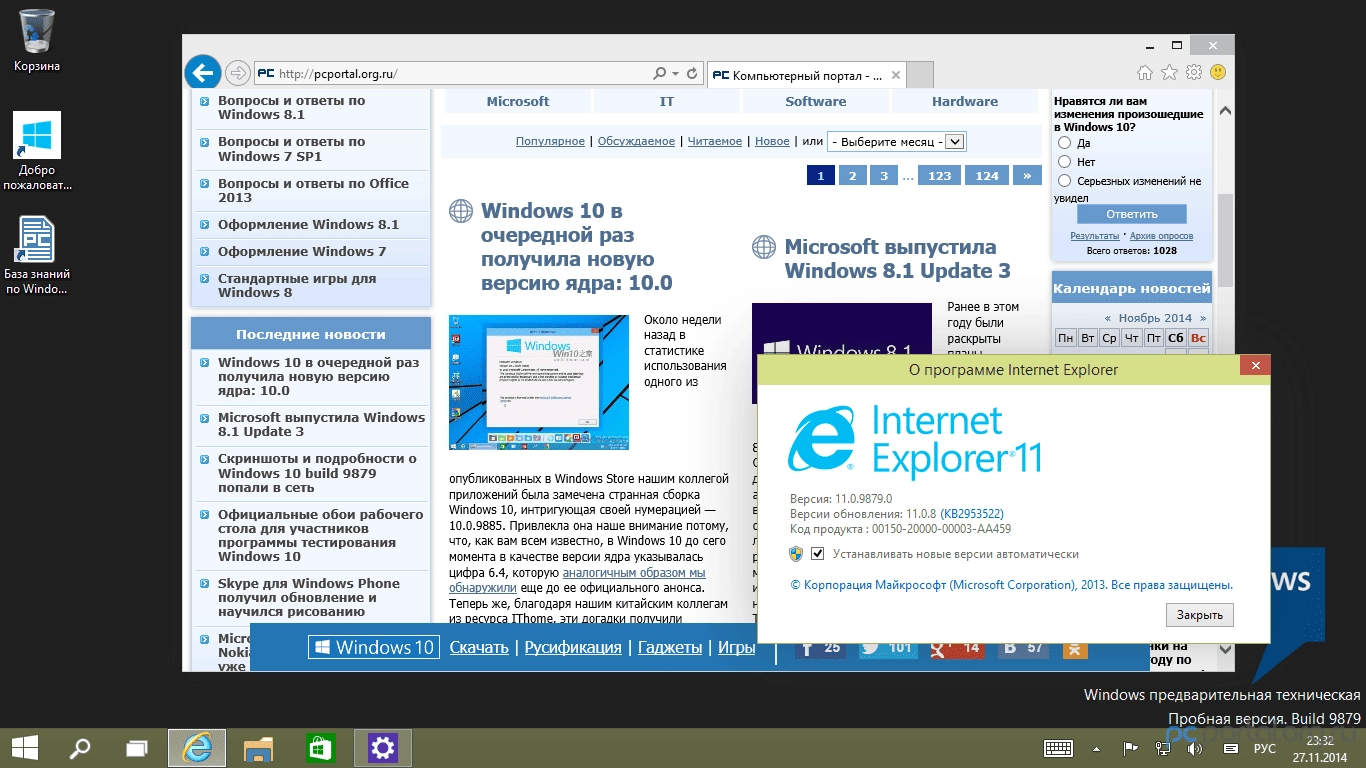Click the taskbar Search magnifier

(79, 748)
